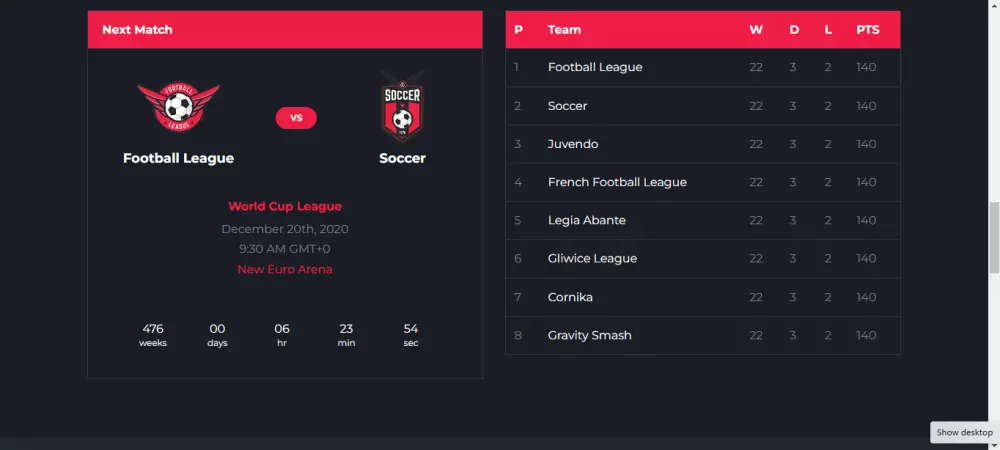
Task: Click the Football League winged logo
Action: pyautogui.click(x=178, y=108)
